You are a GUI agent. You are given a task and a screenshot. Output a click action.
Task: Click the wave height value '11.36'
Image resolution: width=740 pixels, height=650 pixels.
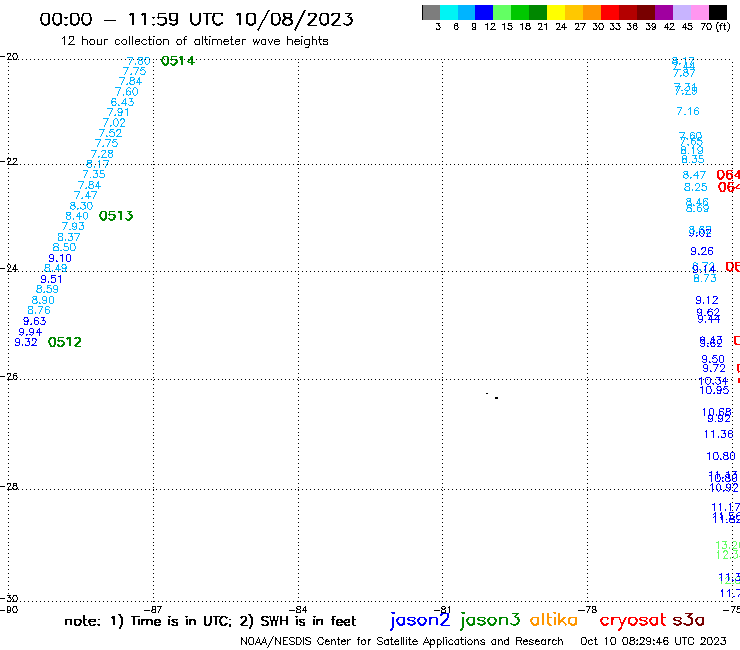(x=719, y=434)
